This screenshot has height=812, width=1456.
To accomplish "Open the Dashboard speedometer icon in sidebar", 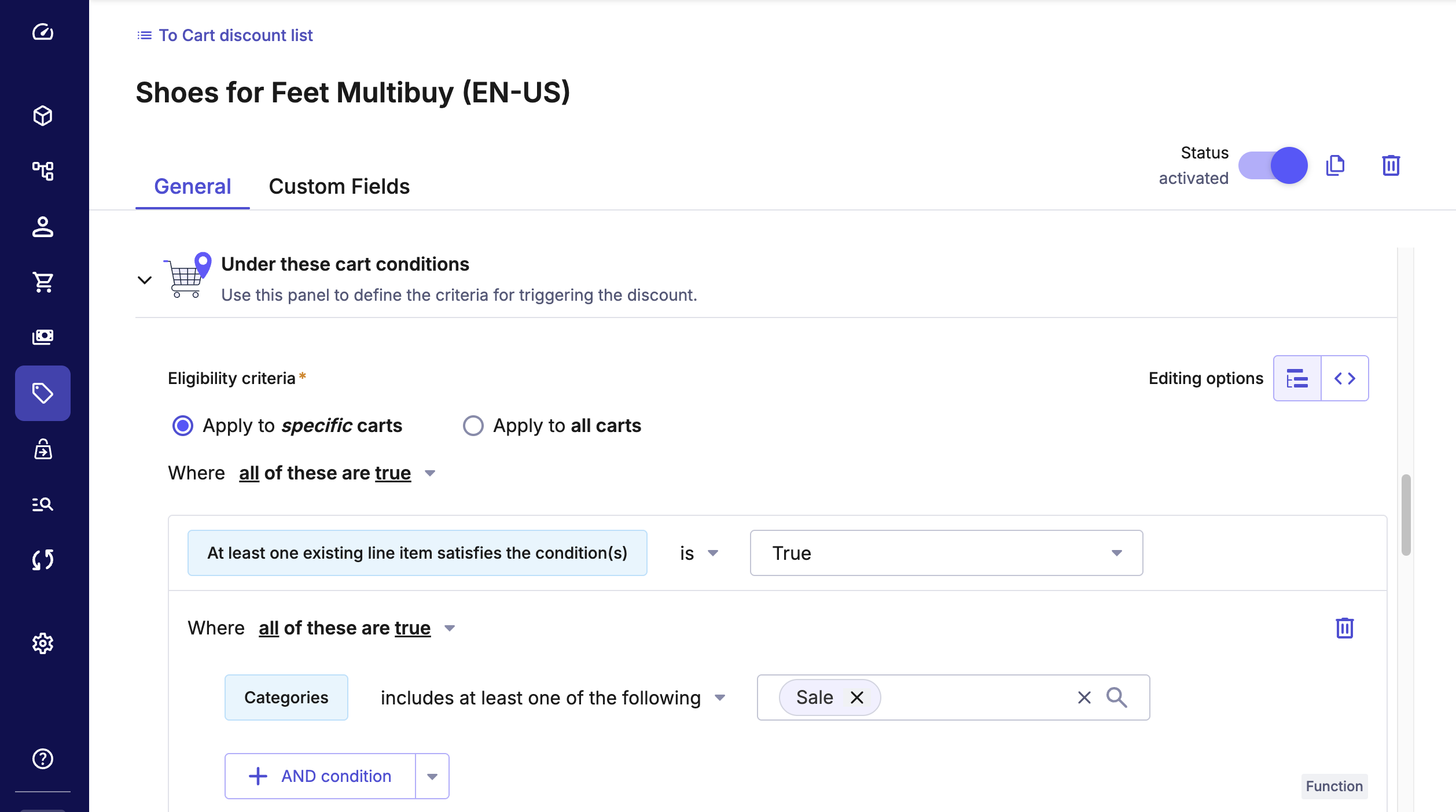I will pyautogui.click(x=43, y=32).
